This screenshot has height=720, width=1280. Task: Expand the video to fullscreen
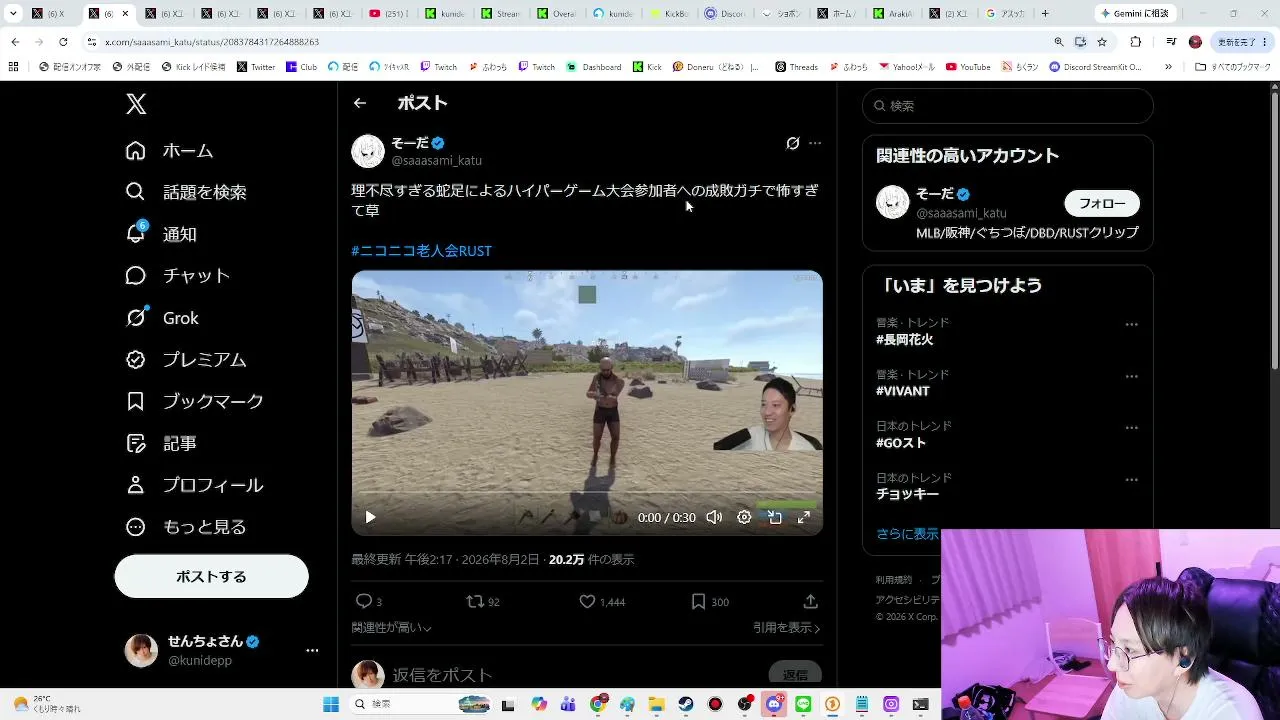(x=803, y=517)
